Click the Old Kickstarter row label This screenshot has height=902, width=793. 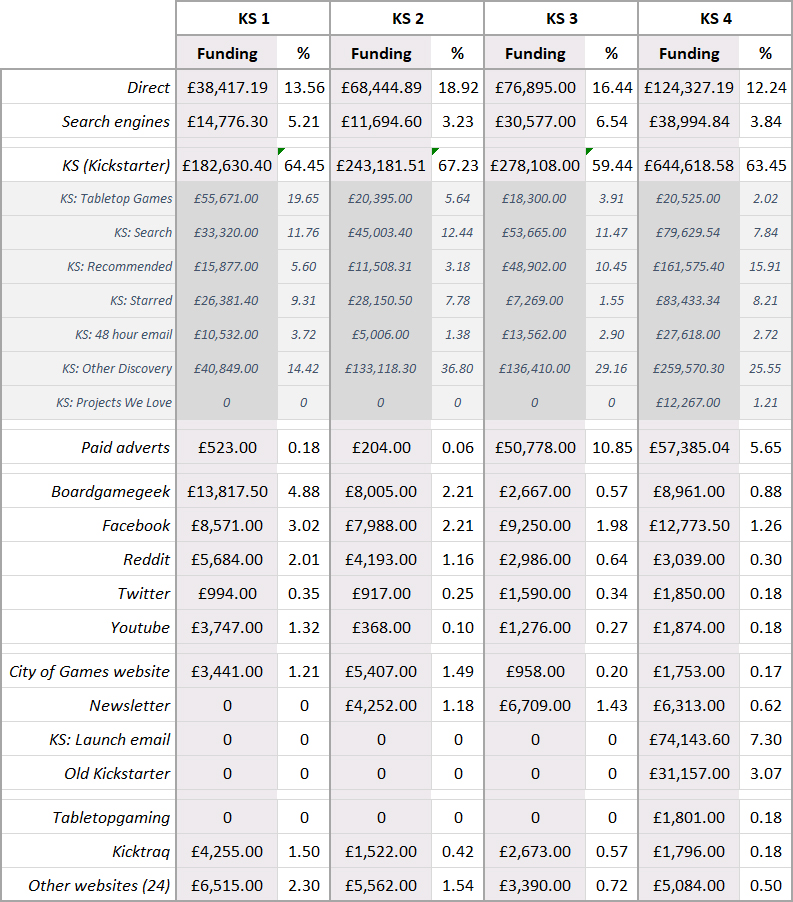(117, 774)
